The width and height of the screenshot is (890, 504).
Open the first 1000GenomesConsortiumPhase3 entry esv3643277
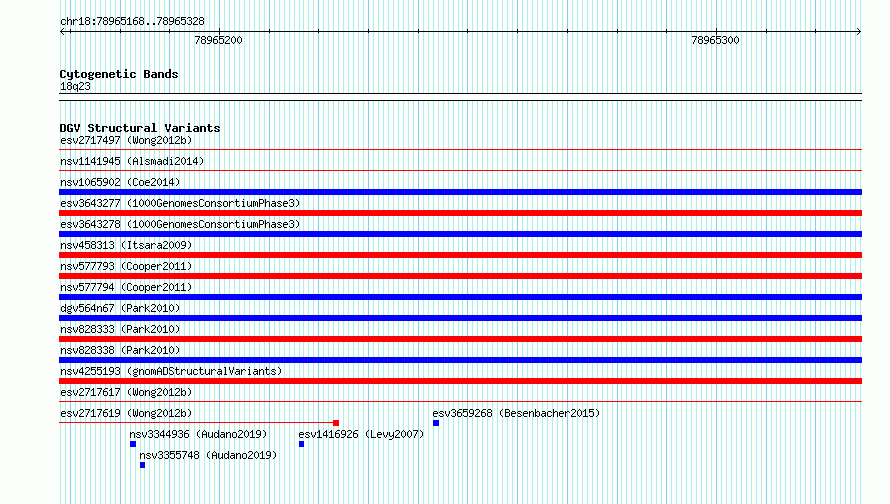click(180, 203)
